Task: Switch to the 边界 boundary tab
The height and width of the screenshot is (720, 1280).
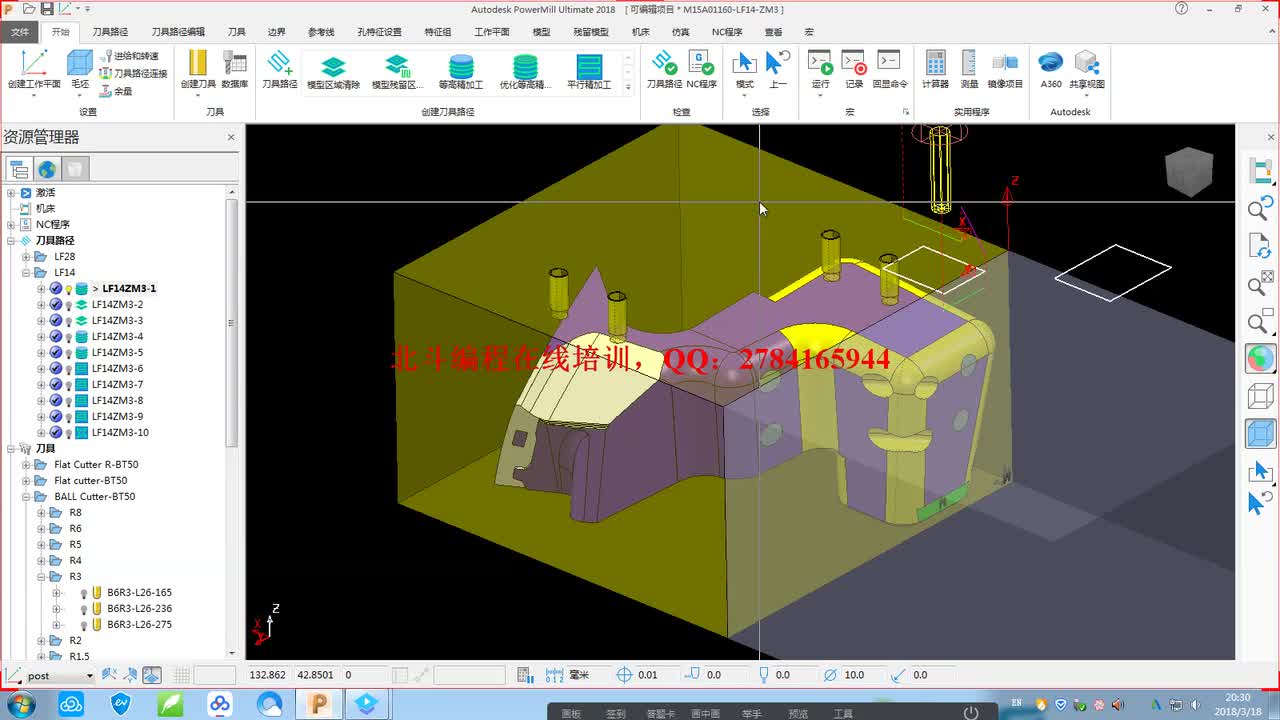Action: [x=277, y=32]
